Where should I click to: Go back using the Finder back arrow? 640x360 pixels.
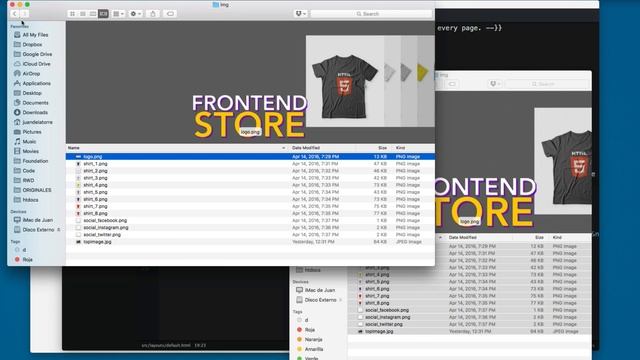(x=15, y=14)
